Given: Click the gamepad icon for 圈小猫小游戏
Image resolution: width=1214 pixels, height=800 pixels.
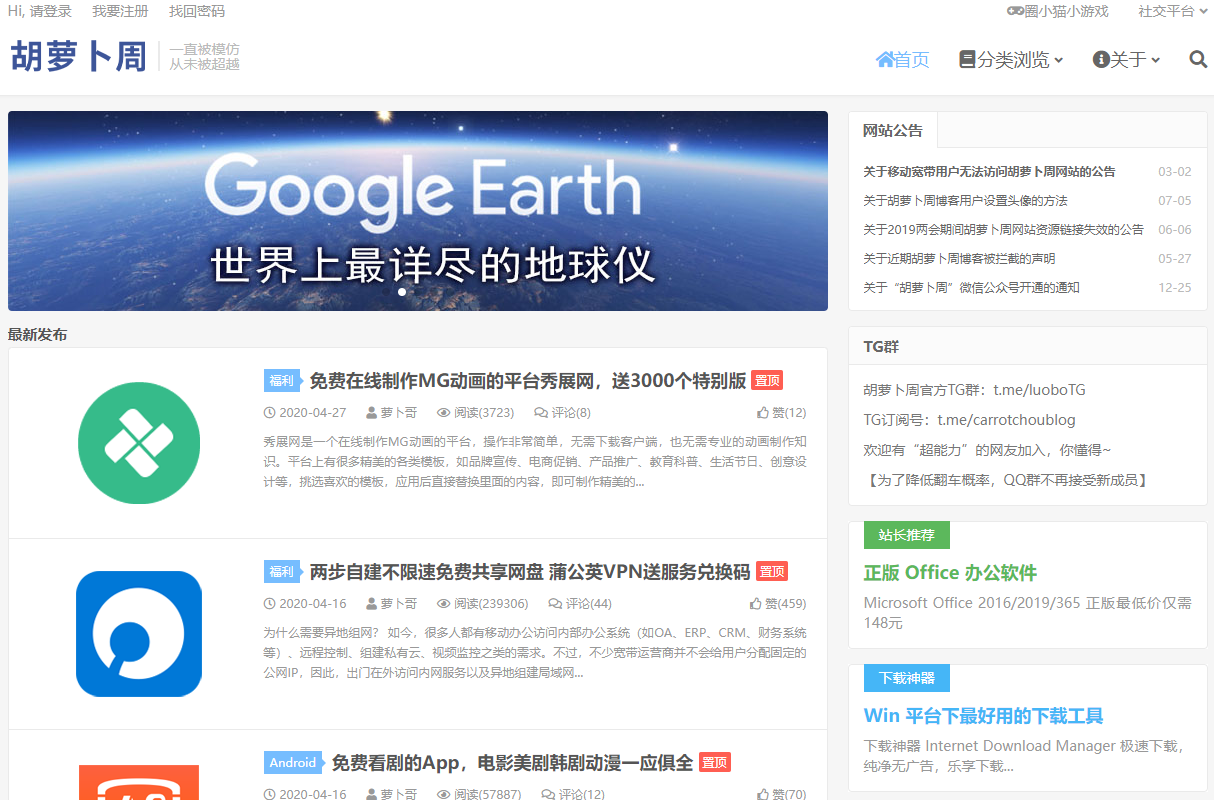Looking at the screenshot, I should (1015, 11).
